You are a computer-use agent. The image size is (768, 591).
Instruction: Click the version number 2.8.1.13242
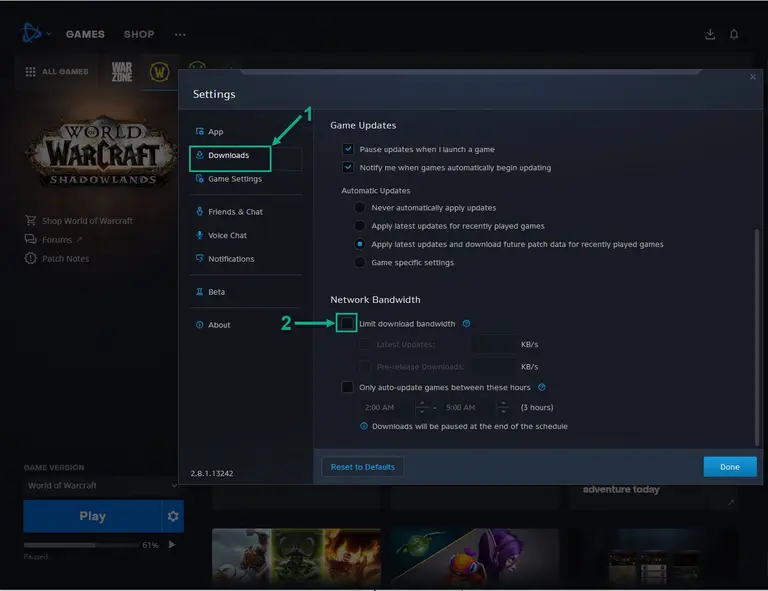point(212,473)
